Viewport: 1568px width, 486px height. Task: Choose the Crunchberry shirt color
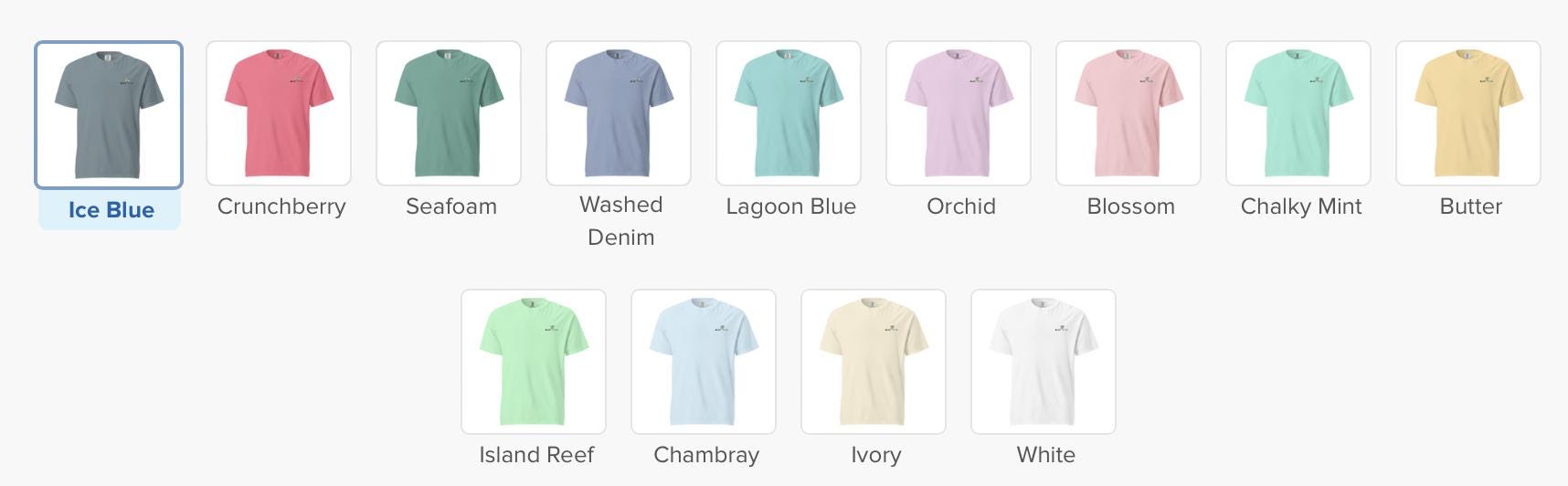click(x=279, y=113)
